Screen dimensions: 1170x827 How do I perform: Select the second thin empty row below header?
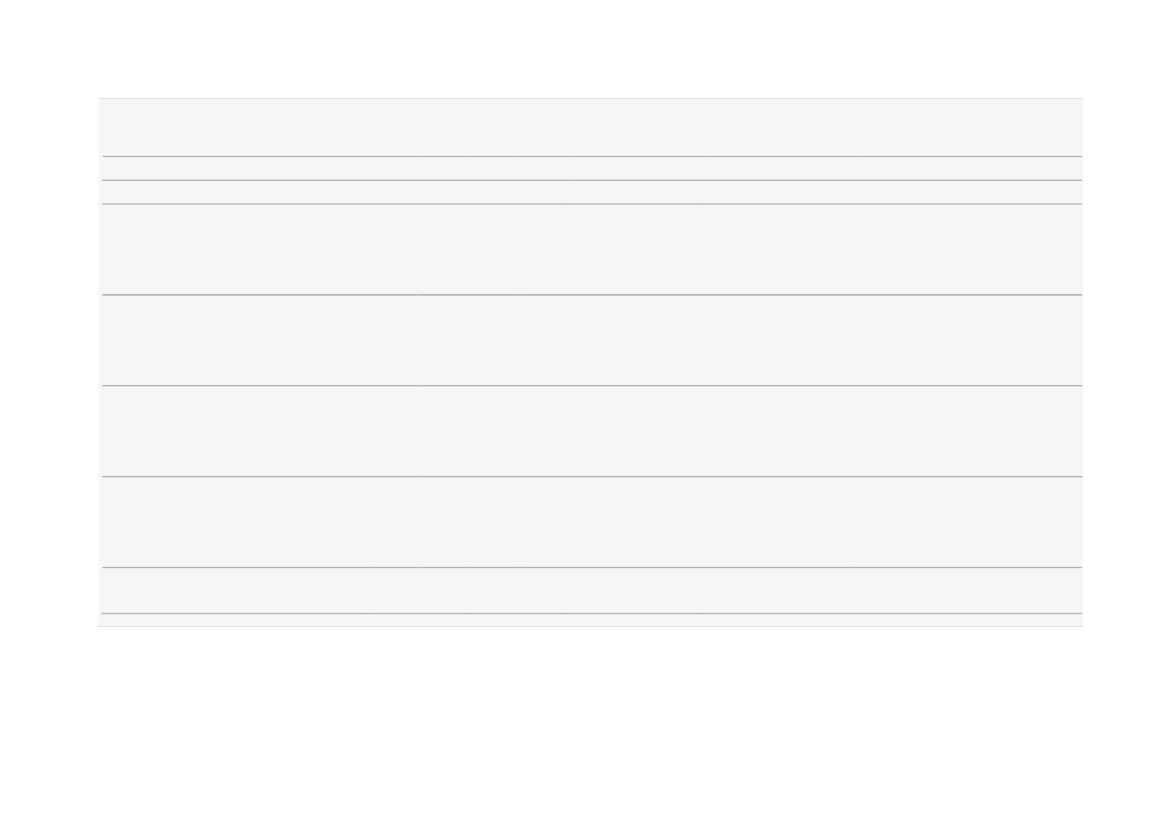[x=592, y=192]
